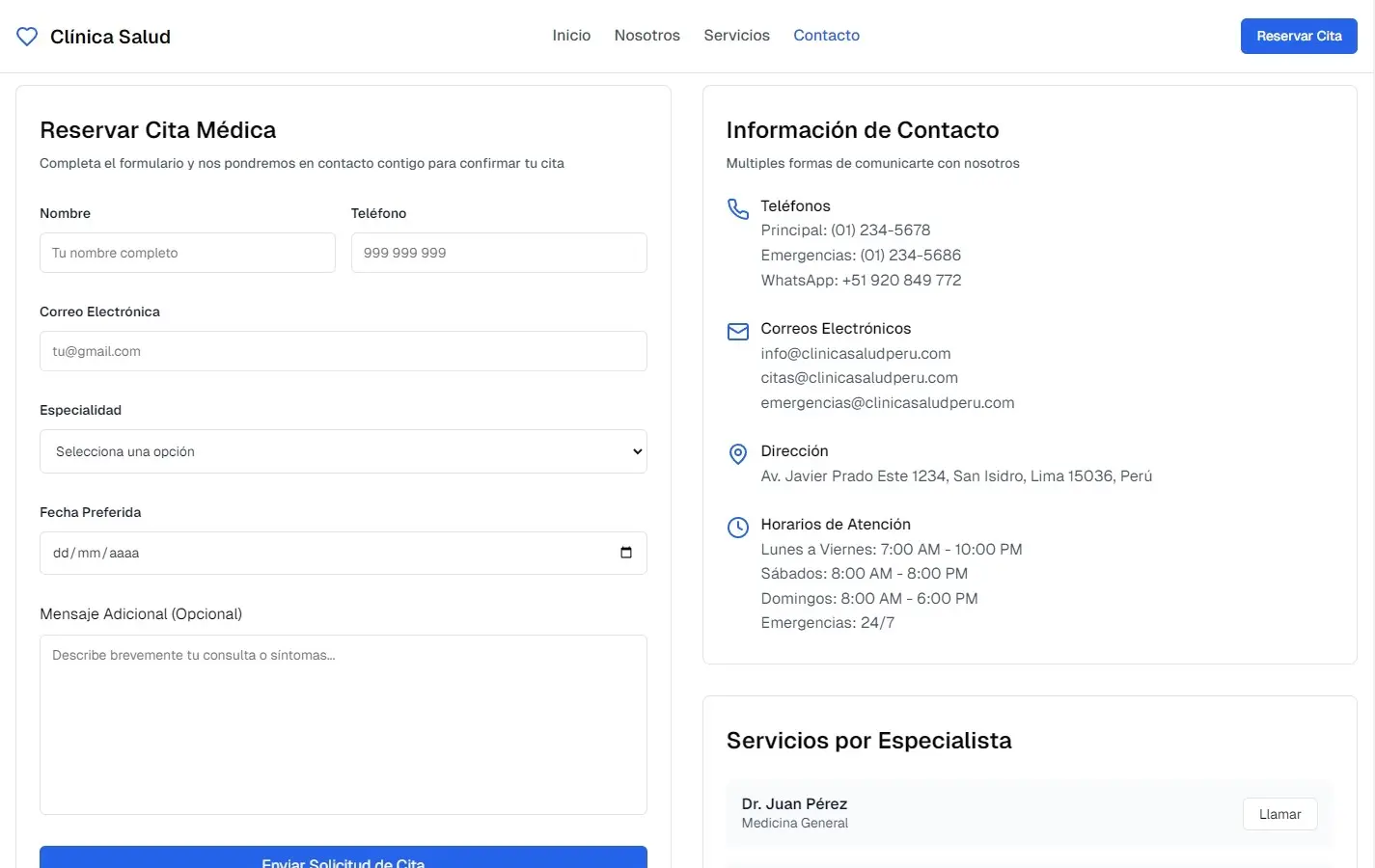
Task: Click into the Teléfono field
Action: (499, 253)
